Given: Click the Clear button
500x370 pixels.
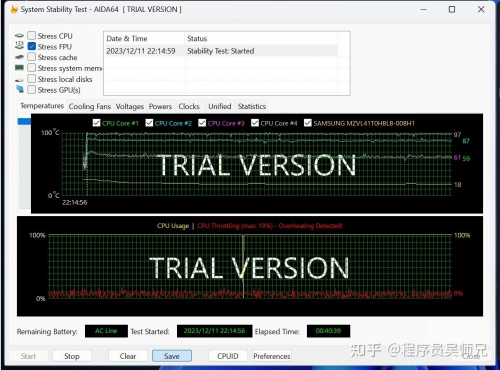Looking at the screenshot, I should pyautogui.click(x=128, y=356).
